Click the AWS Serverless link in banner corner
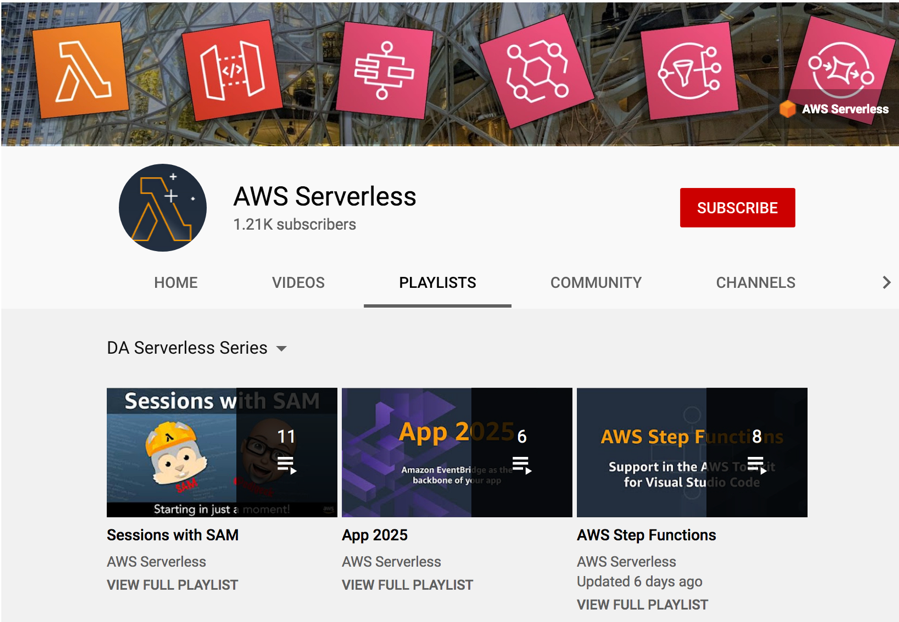This screenshot has height=622, width=899. pos(834,109)
